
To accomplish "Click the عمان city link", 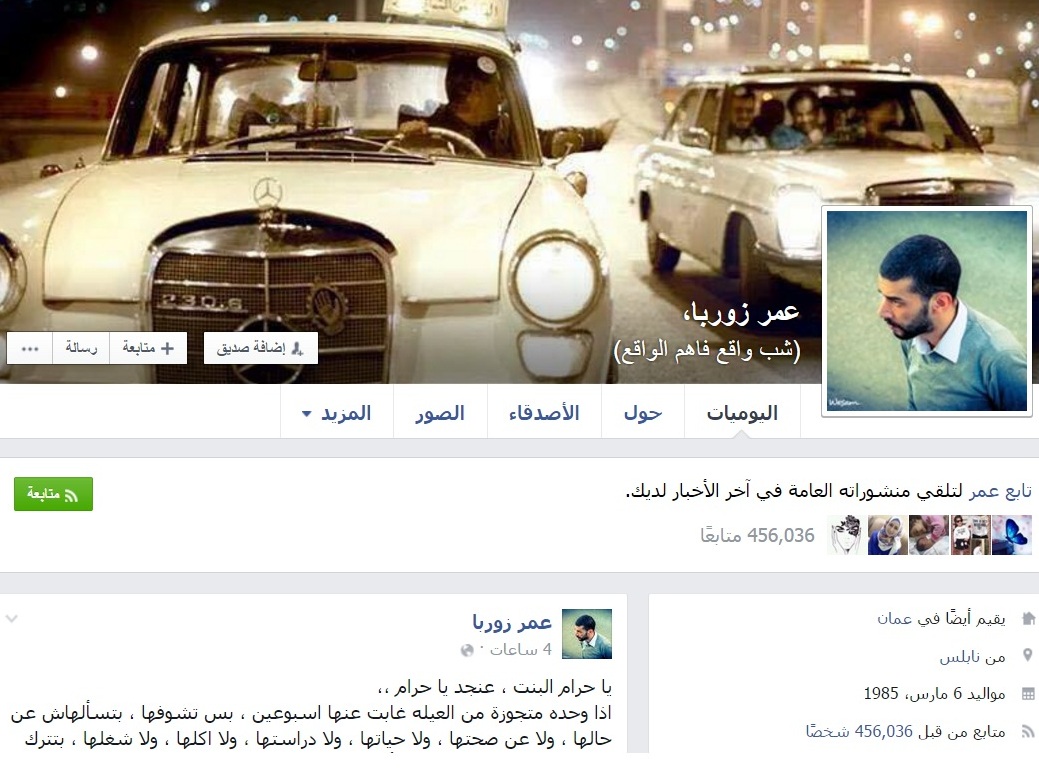I will pyautogui.click(x=895, y=619).
